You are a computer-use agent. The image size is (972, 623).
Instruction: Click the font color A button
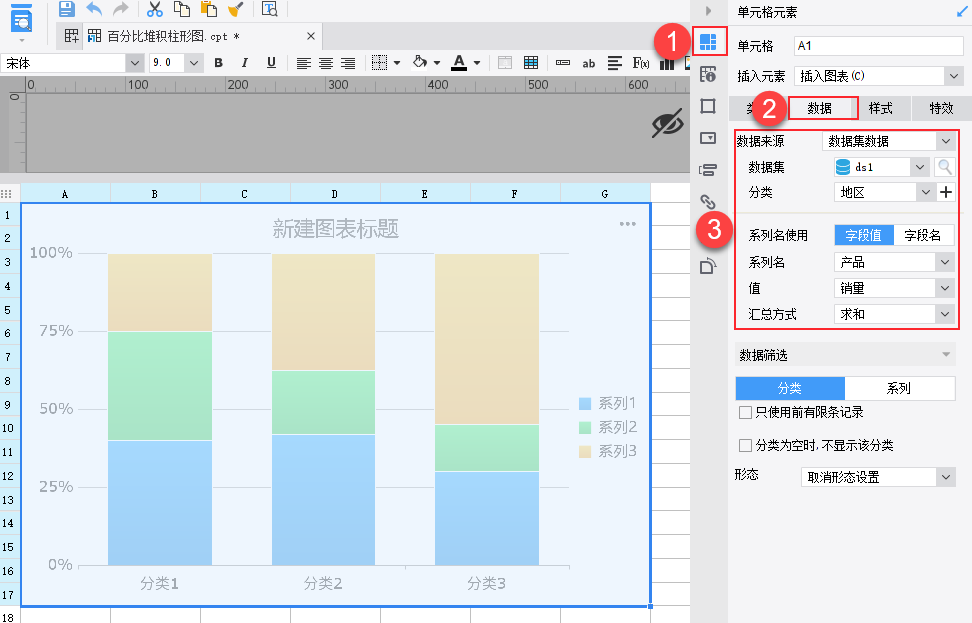point(458,63)
